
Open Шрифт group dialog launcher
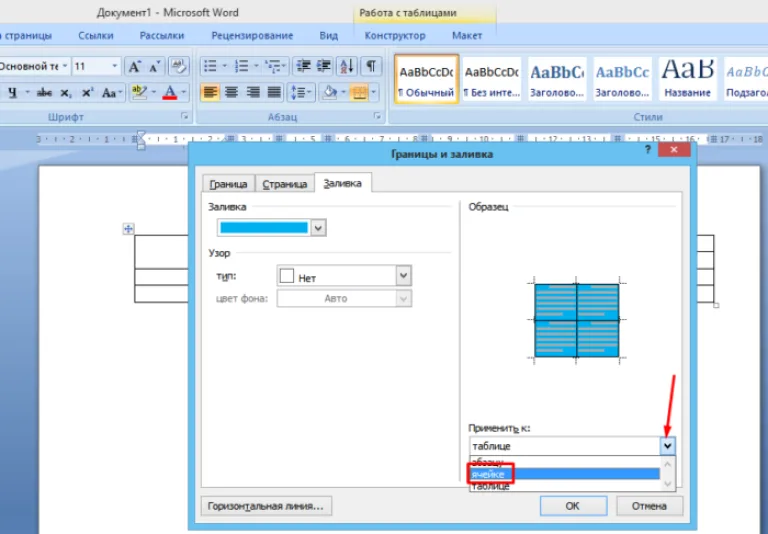tap(184, 116)
